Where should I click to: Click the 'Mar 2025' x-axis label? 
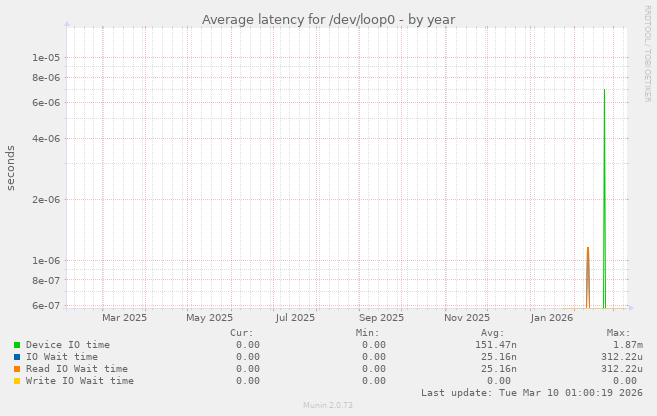pos(124,318)
